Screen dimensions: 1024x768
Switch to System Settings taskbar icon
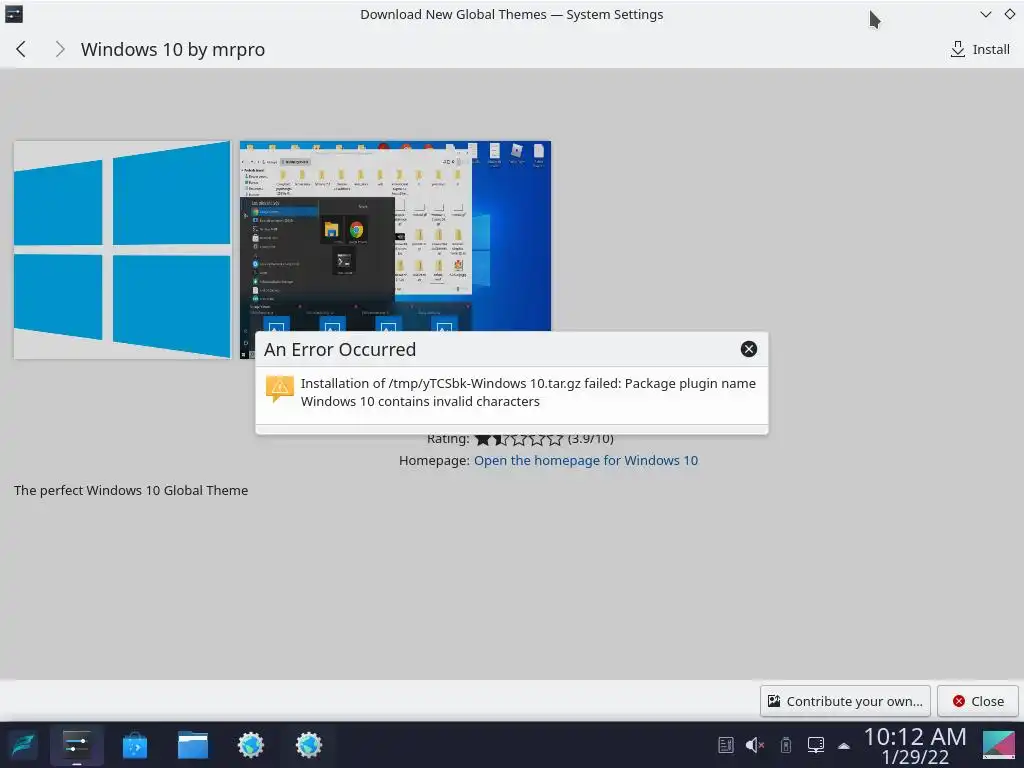[x=76, y=745]
